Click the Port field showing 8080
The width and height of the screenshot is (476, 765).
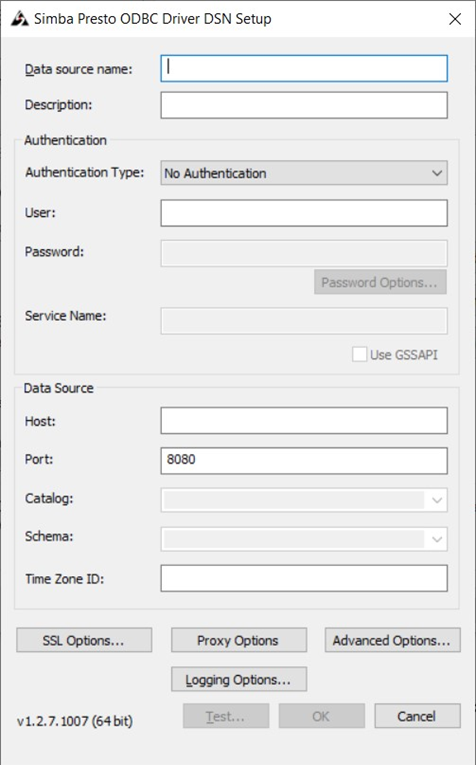click(304, 461)
